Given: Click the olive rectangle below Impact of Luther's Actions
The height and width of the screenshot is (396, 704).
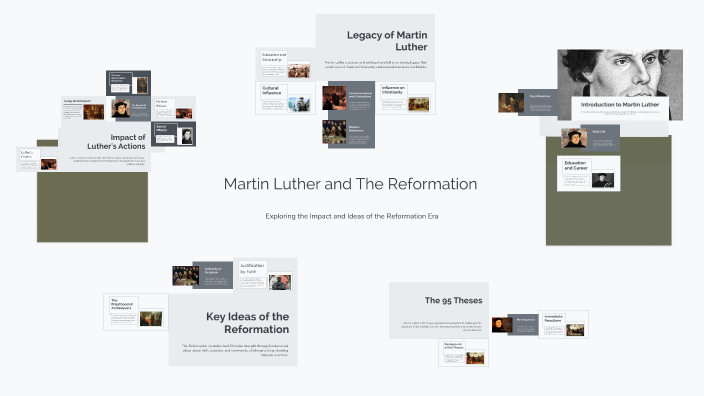Looking at the screenshot, I should [x=92, y=207].
